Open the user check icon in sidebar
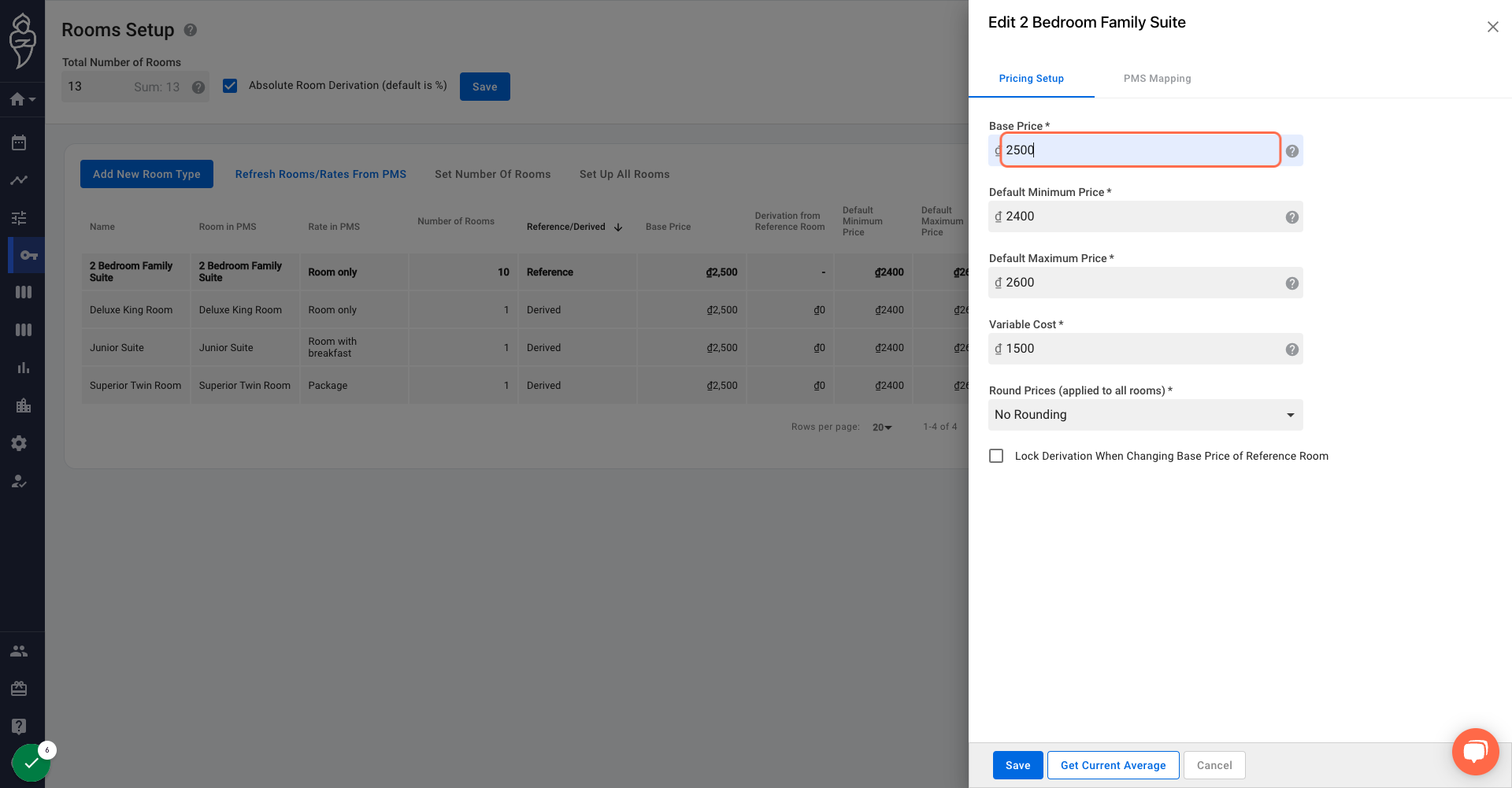Image resolution: width=1512 pixels, height=788 pixels. (x=19, y=481)
